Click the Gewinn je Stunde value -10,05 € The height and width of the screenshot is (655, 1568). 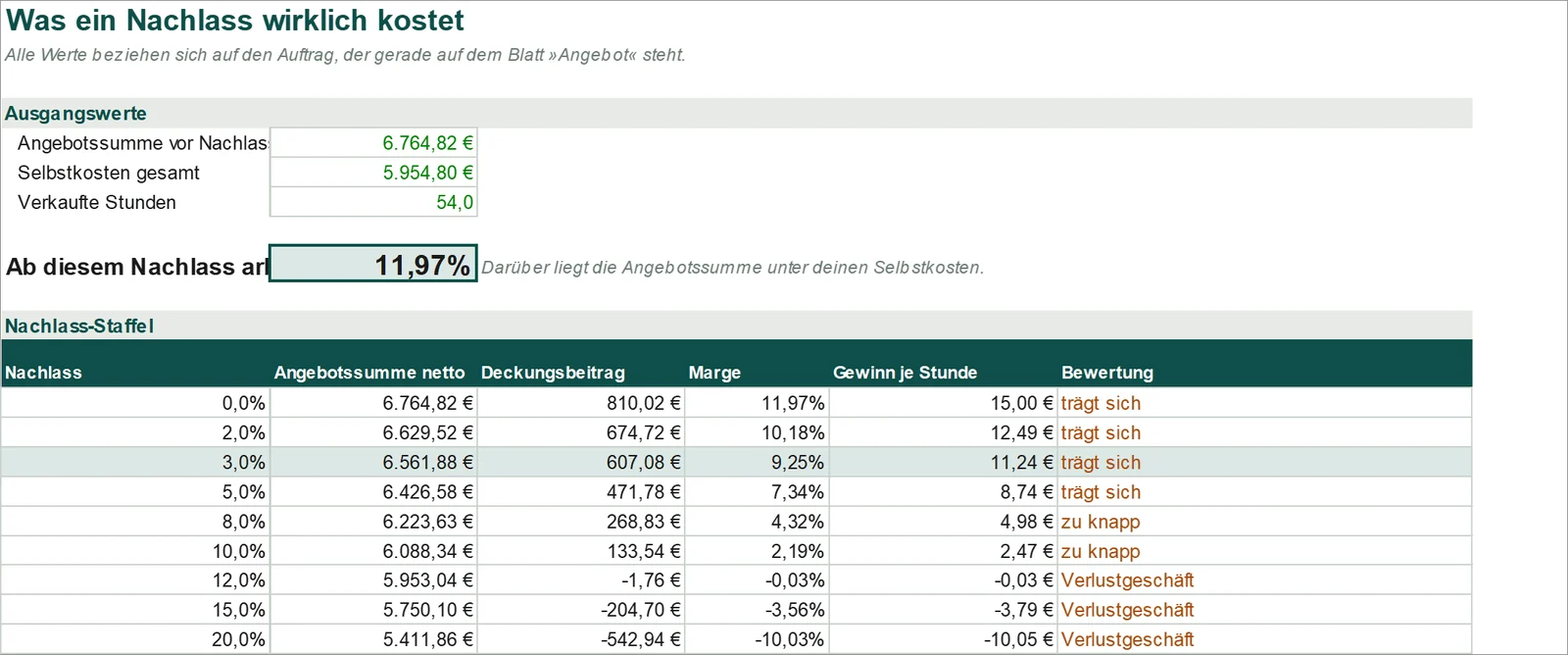(944, 639)
